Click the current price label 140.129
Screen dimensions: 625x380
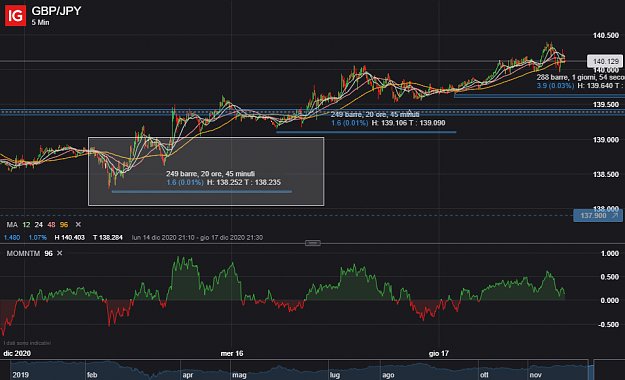(605, 61)
